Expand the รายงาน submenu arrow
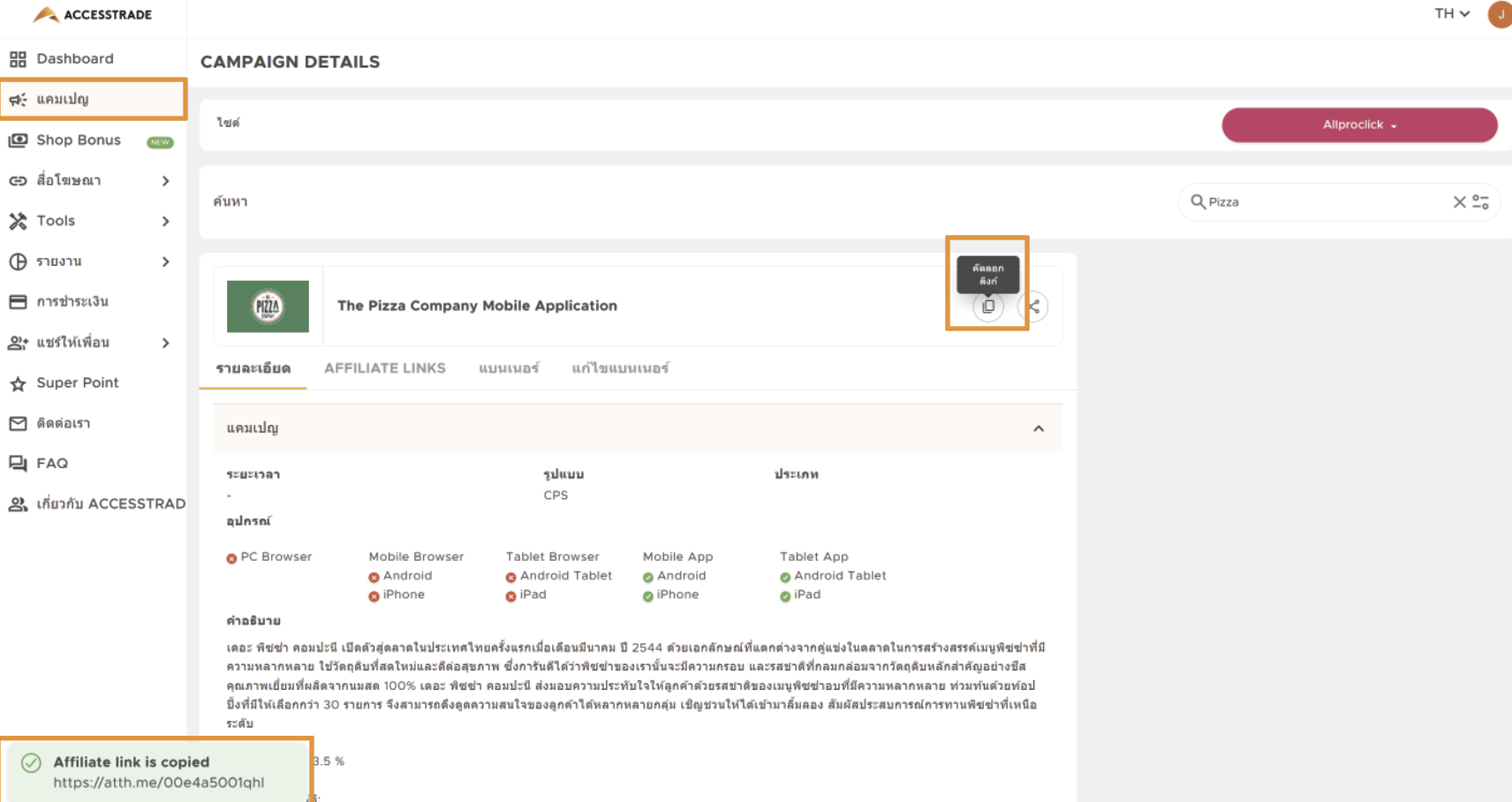Viewport: 1512px width, 802px height. point(166,262)
